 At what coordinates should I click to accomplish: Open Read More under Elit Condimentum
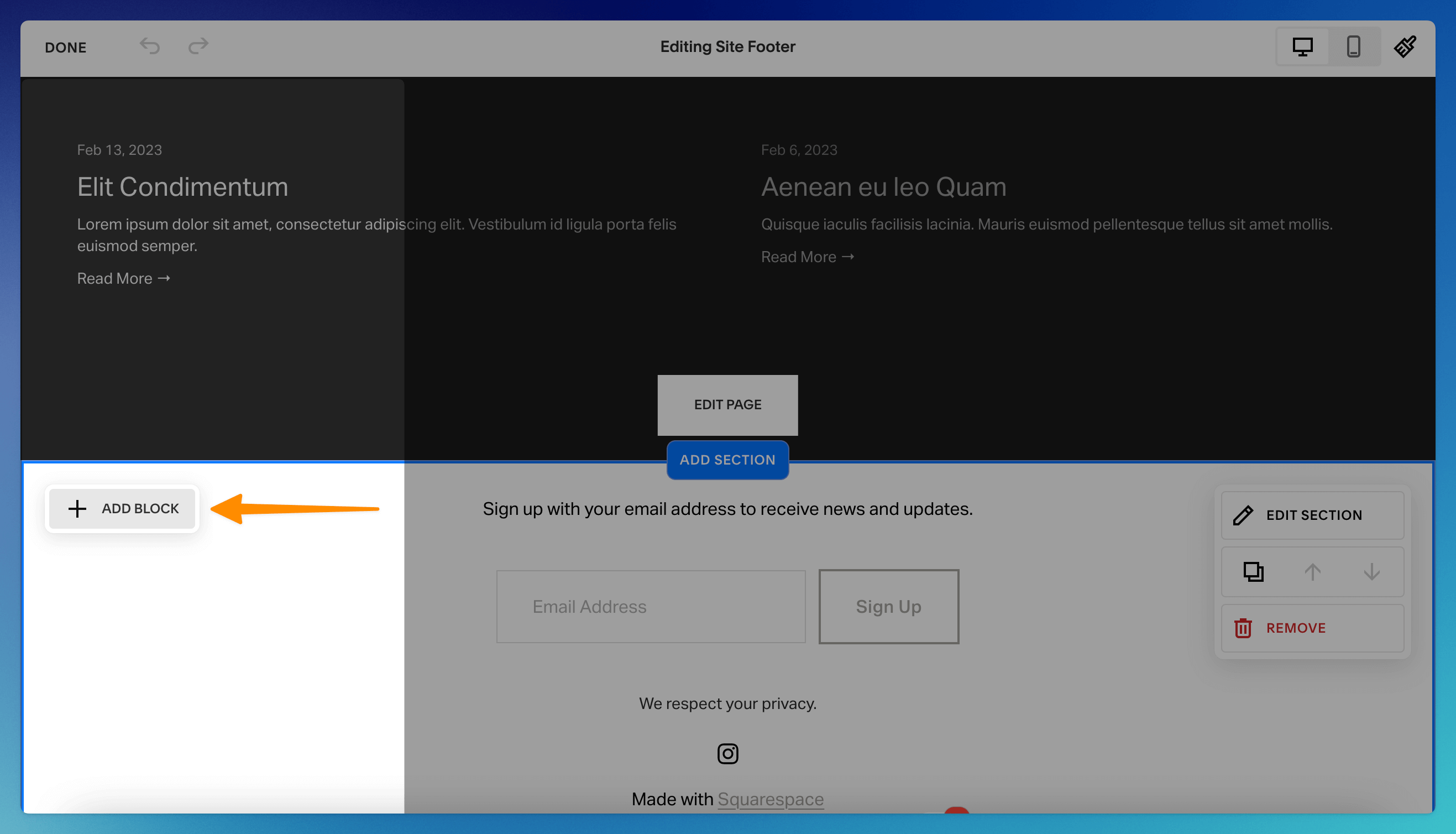tap(124, 278)
